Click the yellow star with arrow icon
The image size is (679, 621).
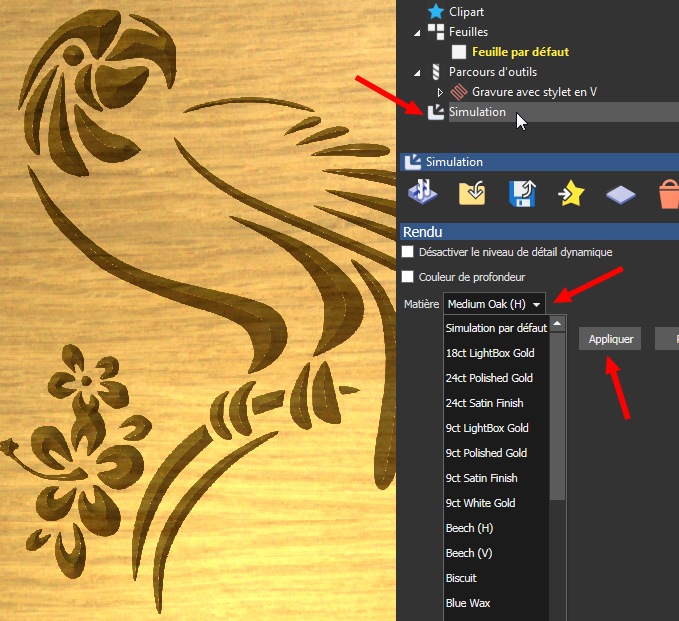pos(572,193)
